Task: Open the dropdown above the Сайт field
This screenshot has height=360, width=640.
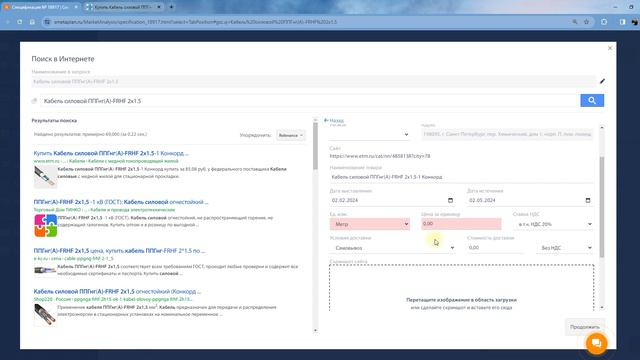Action: point(370,134)
